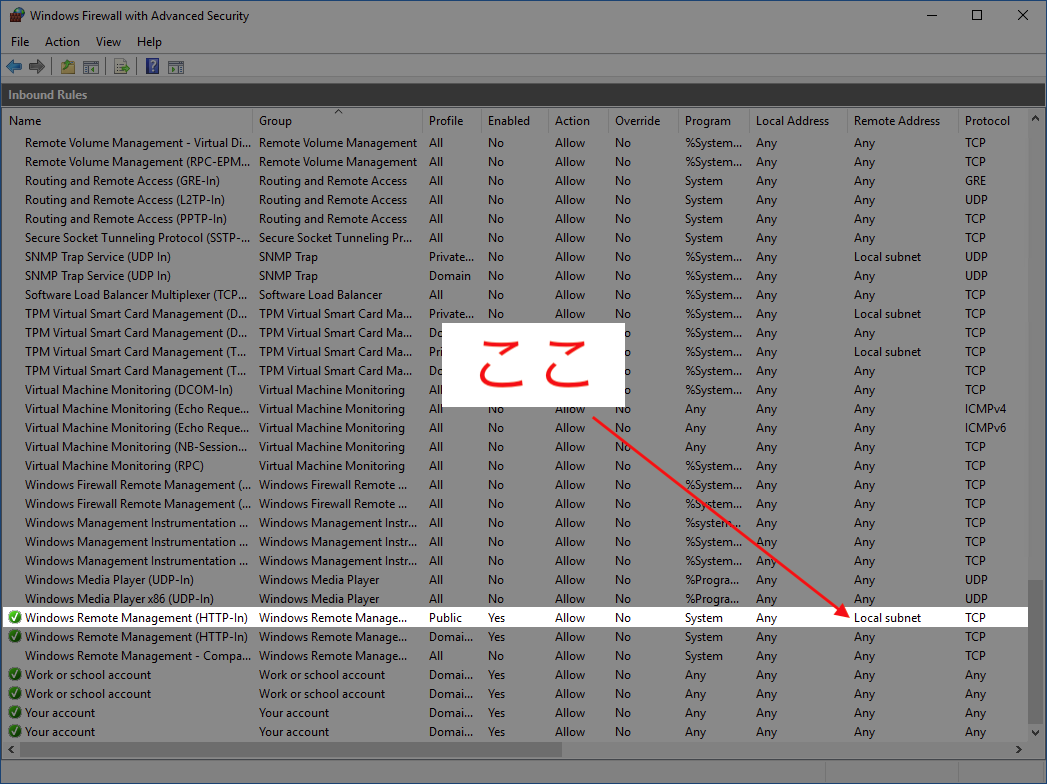
Task: Toggle the Show/Hide Console Tree icon
Action: [91, 67]
